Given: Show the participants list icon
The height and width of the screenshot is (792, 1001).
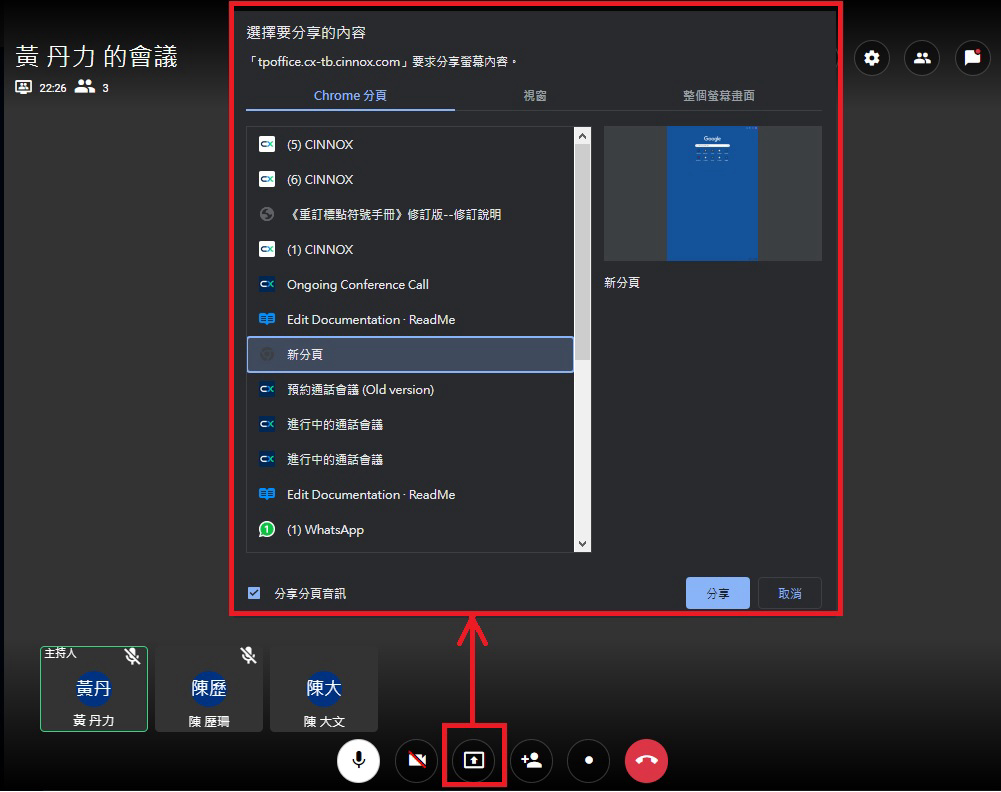Looking at the screenshot, I should (922, 58).
